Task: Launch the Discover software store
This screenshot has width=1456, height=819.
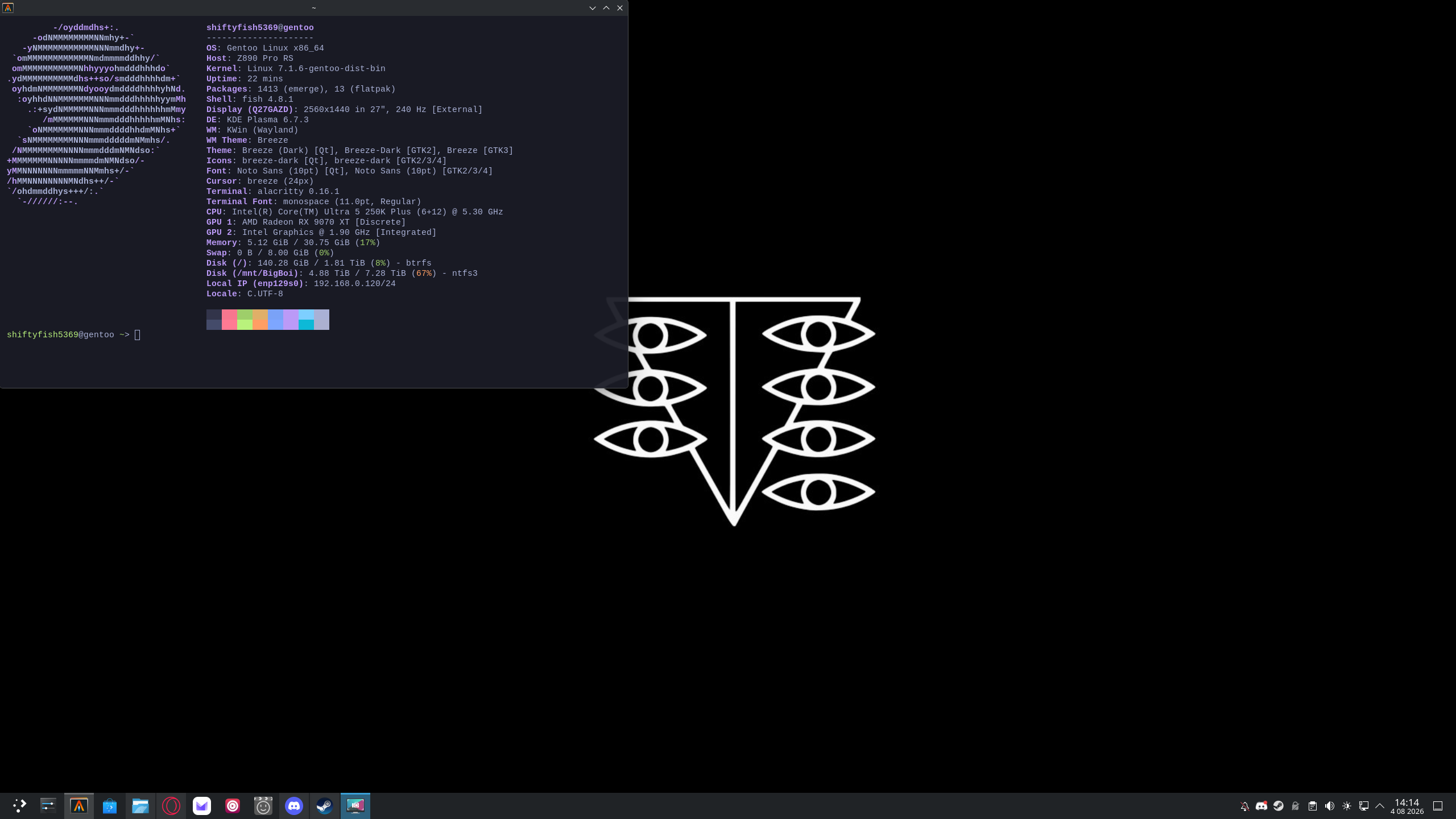Action: (110, 805)
